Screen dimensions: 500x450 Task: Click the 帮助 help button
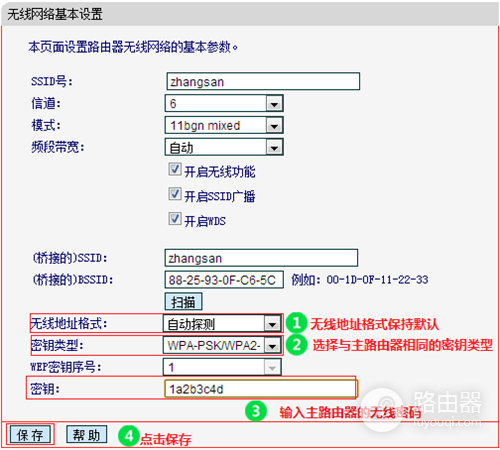pos(86,434)
